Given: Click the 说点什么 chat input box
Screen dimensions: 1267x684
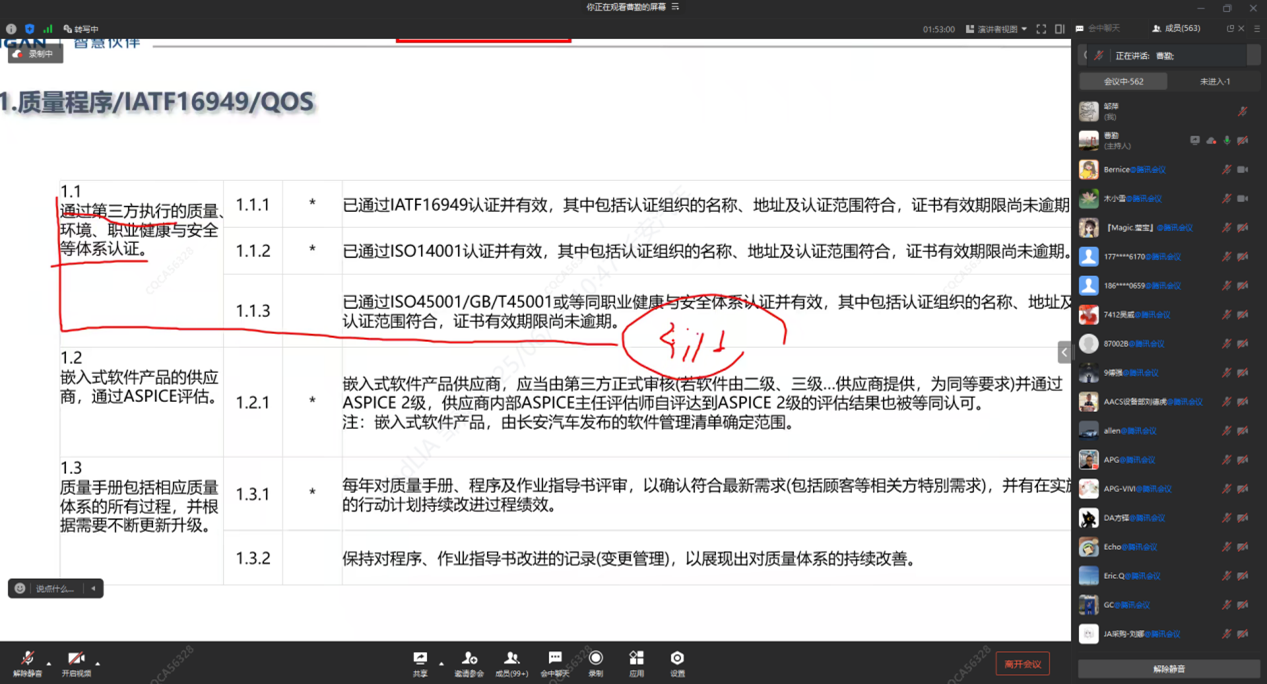Looking at the screenshot, I should (55, 589).
